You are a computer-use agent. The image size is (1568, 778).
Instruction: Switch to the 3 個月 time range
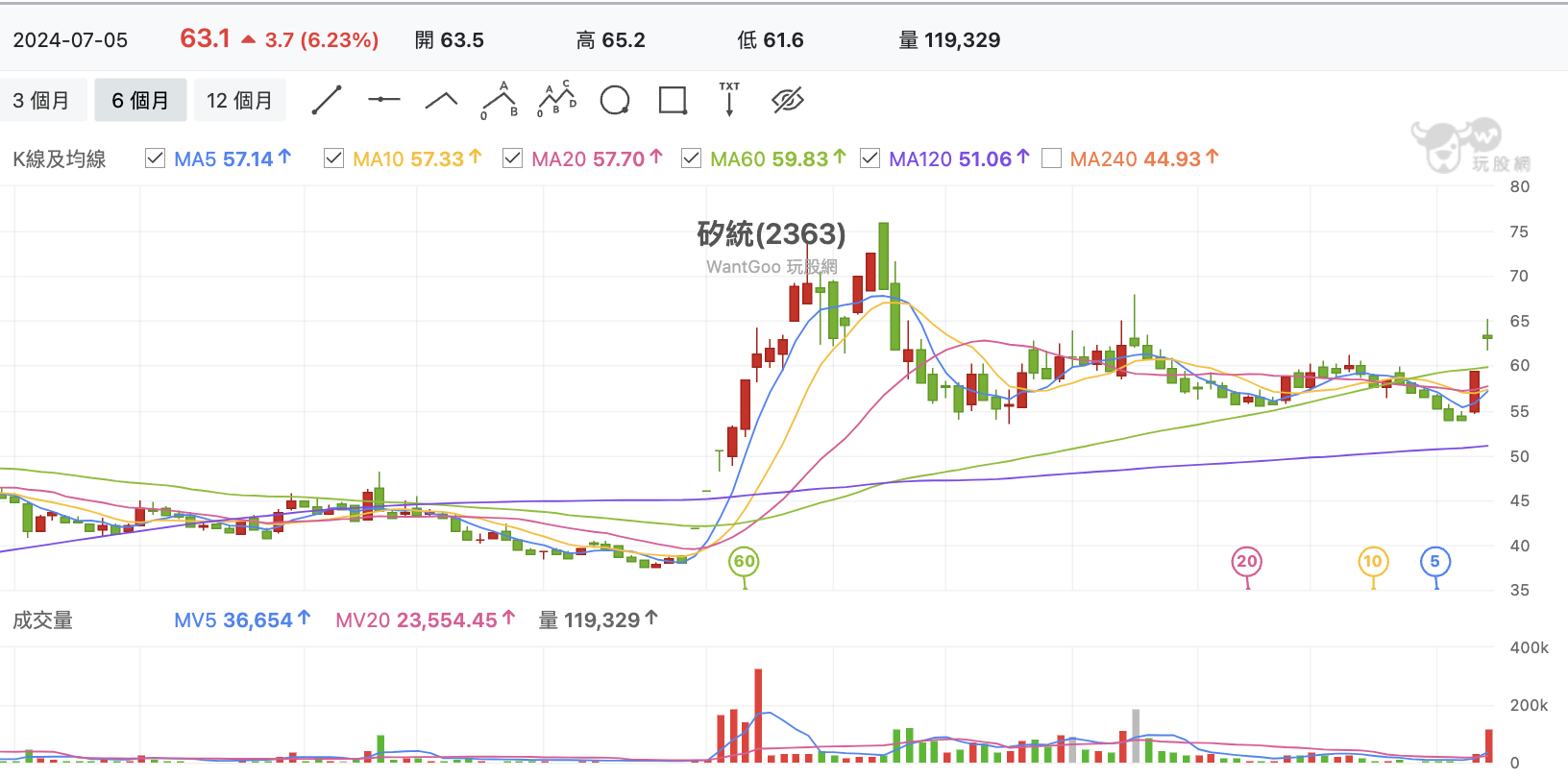pyautogui.click(x=42, y=100)
